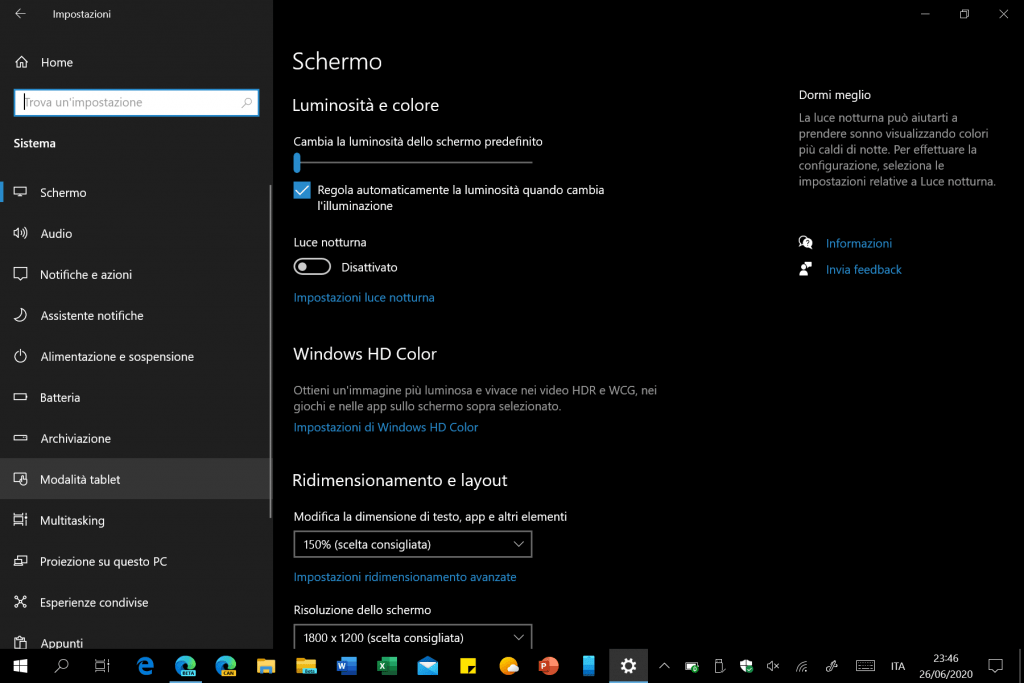Open the notification center icon
The image size is (1024, 683).
tap(995, 666)
